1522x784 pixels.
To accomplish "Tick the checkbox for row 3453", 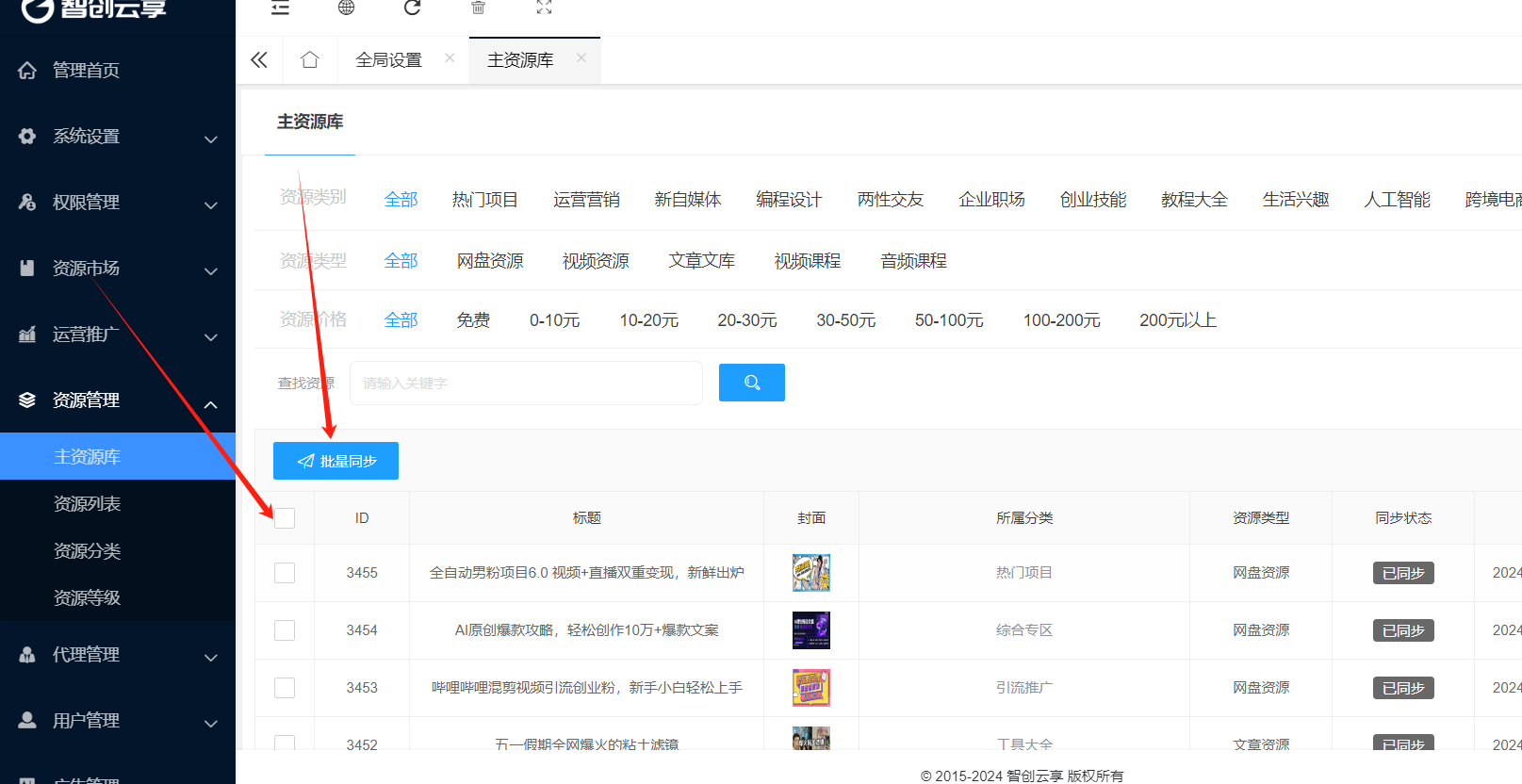I will (x=285, y=688).
